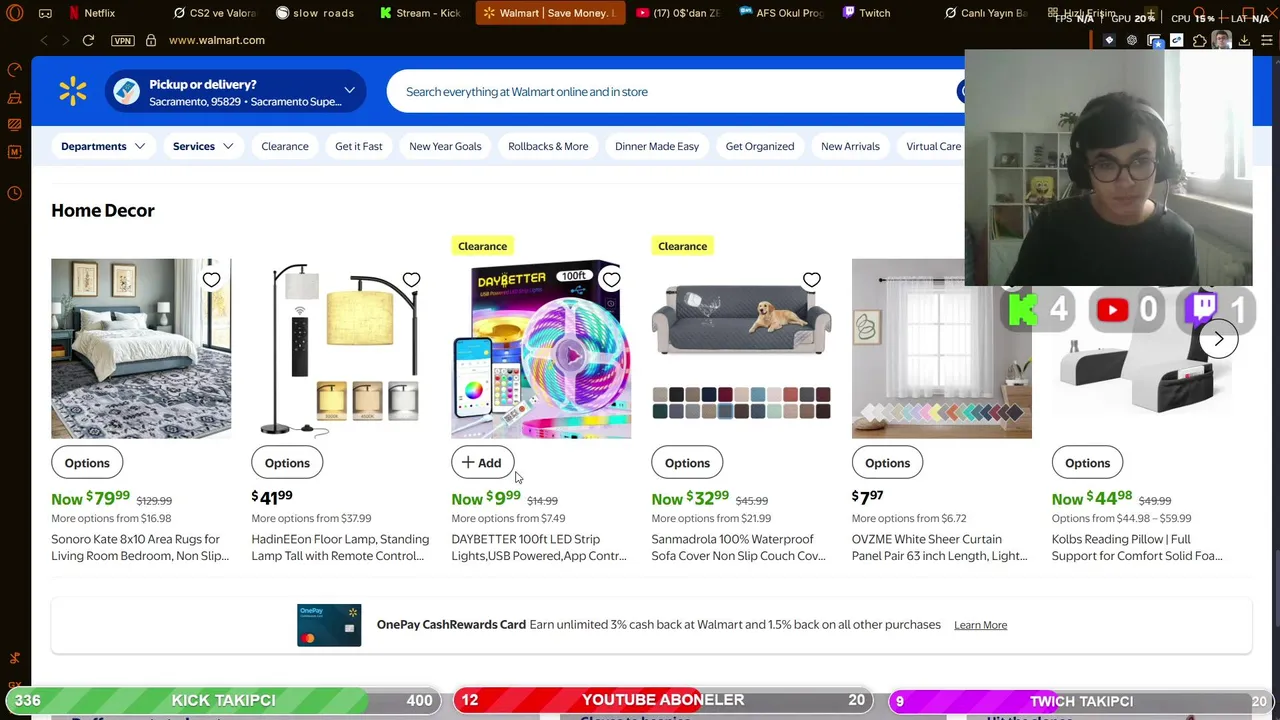Click the striped screen icon in Opera sidebar
The height and width of the screenshot is (720, 1280).
pos(14,124)
